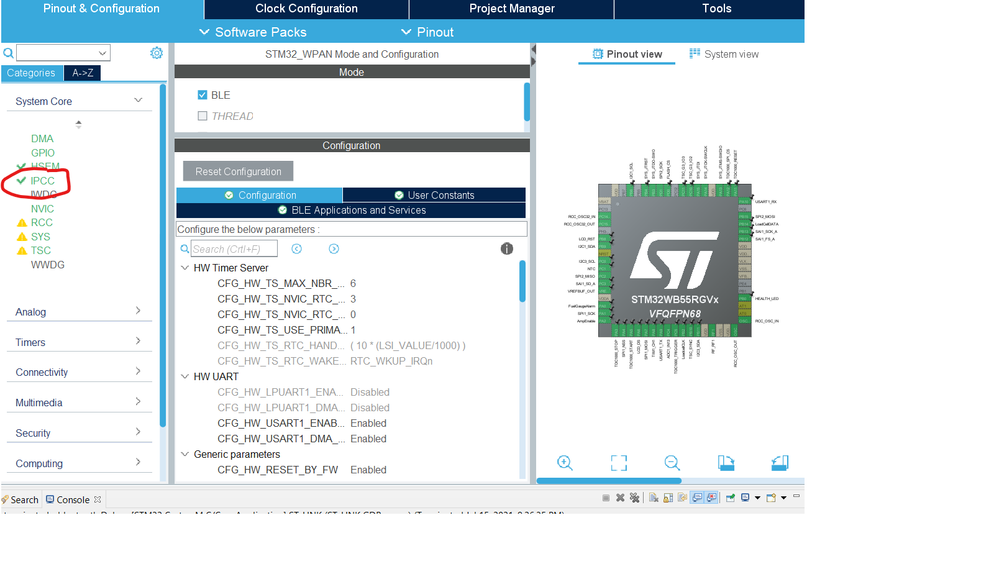999x564 pixels.
Task: Rotate the chip pinout counter-clockwise
Action: 780,463
